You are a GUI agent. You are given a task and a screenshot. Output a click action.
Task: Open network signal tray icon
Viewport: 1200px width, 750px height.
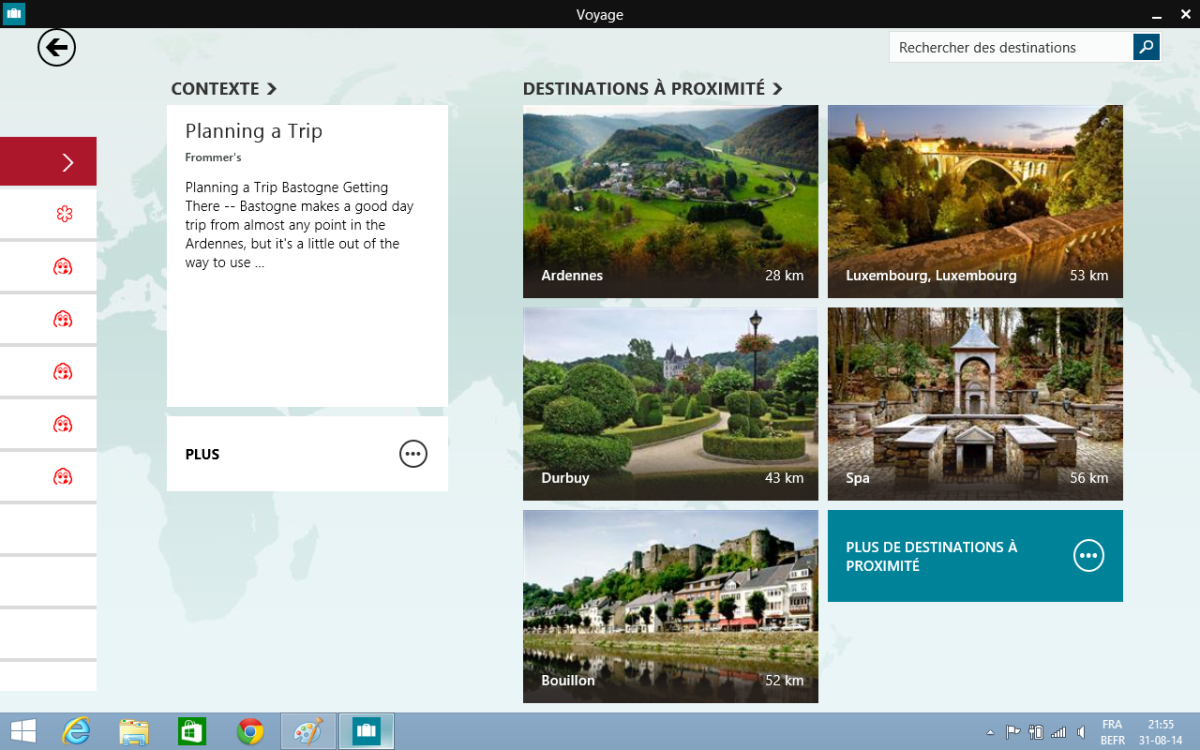coord(1059,732)
